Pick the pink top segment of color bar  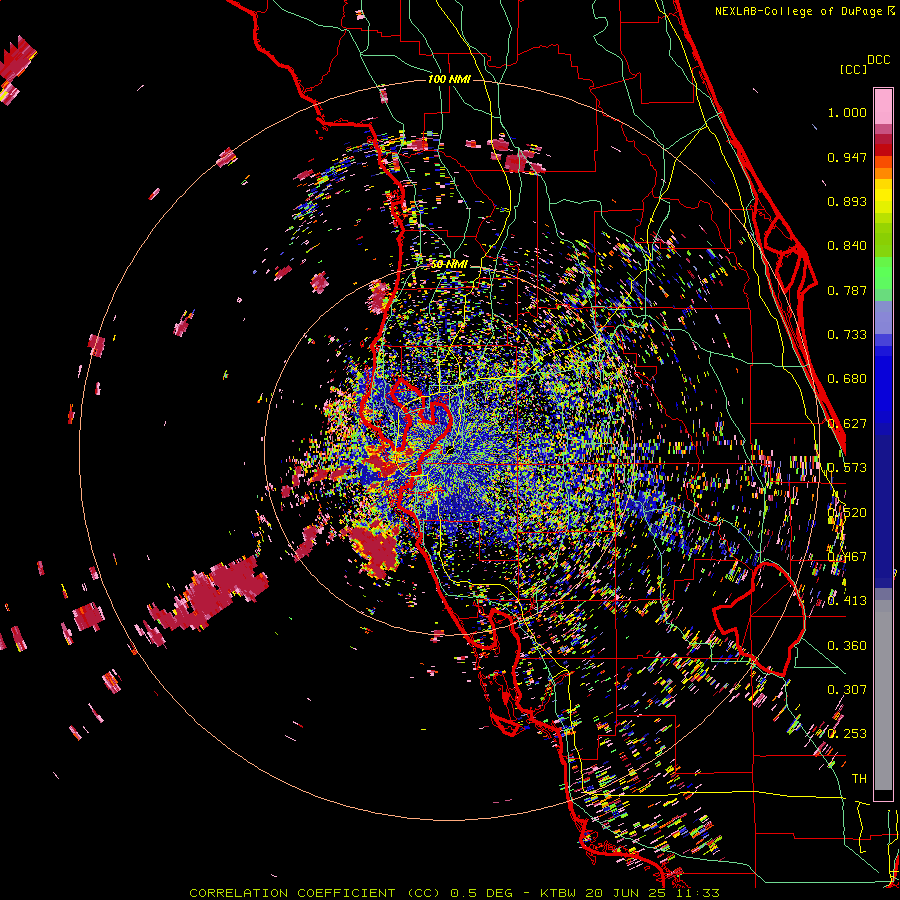click(x=883, y=106)
